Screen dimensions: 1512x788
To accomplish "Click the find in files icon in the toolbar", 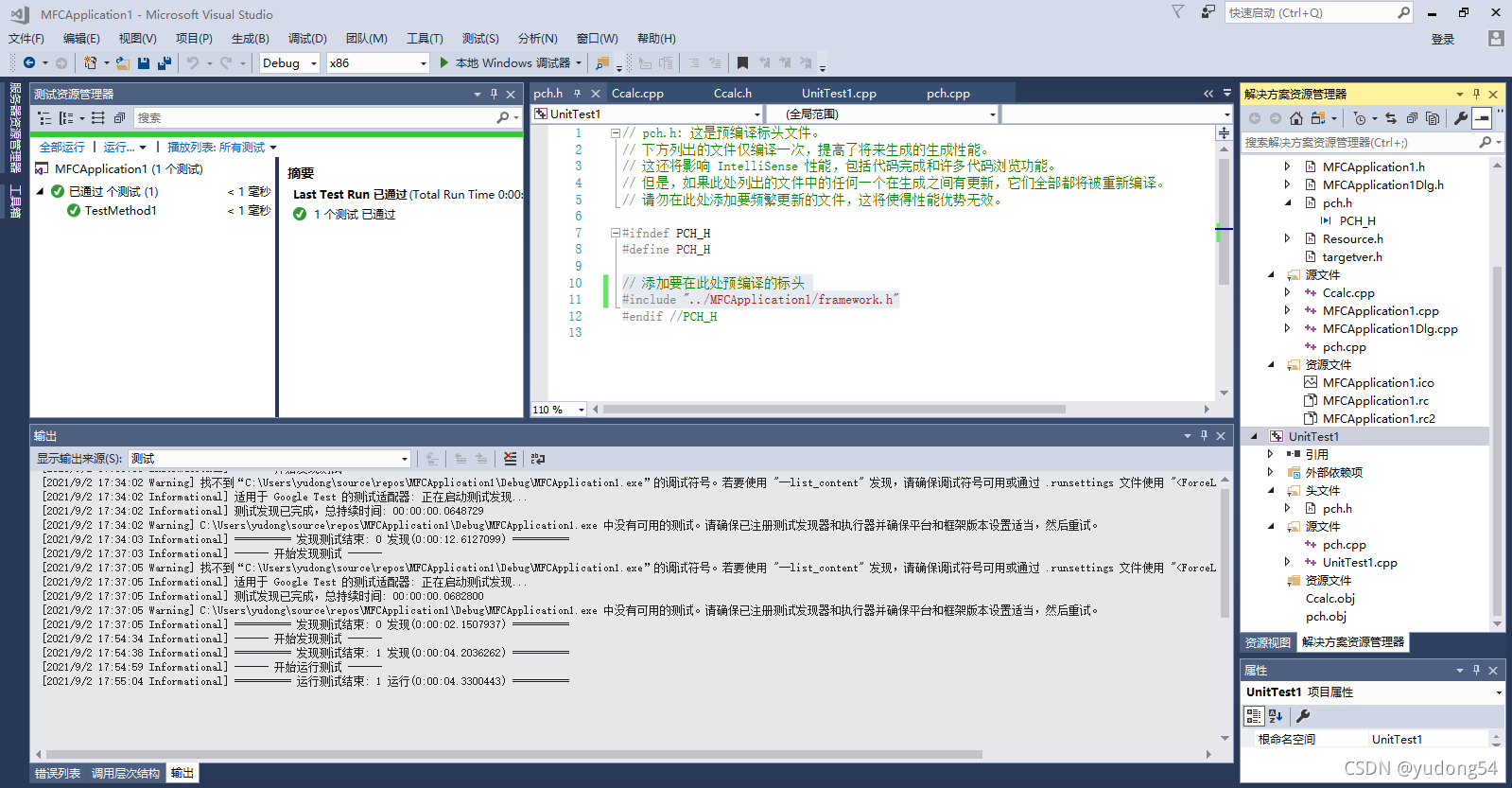I will pyautogui.click(x=602, y=63).
